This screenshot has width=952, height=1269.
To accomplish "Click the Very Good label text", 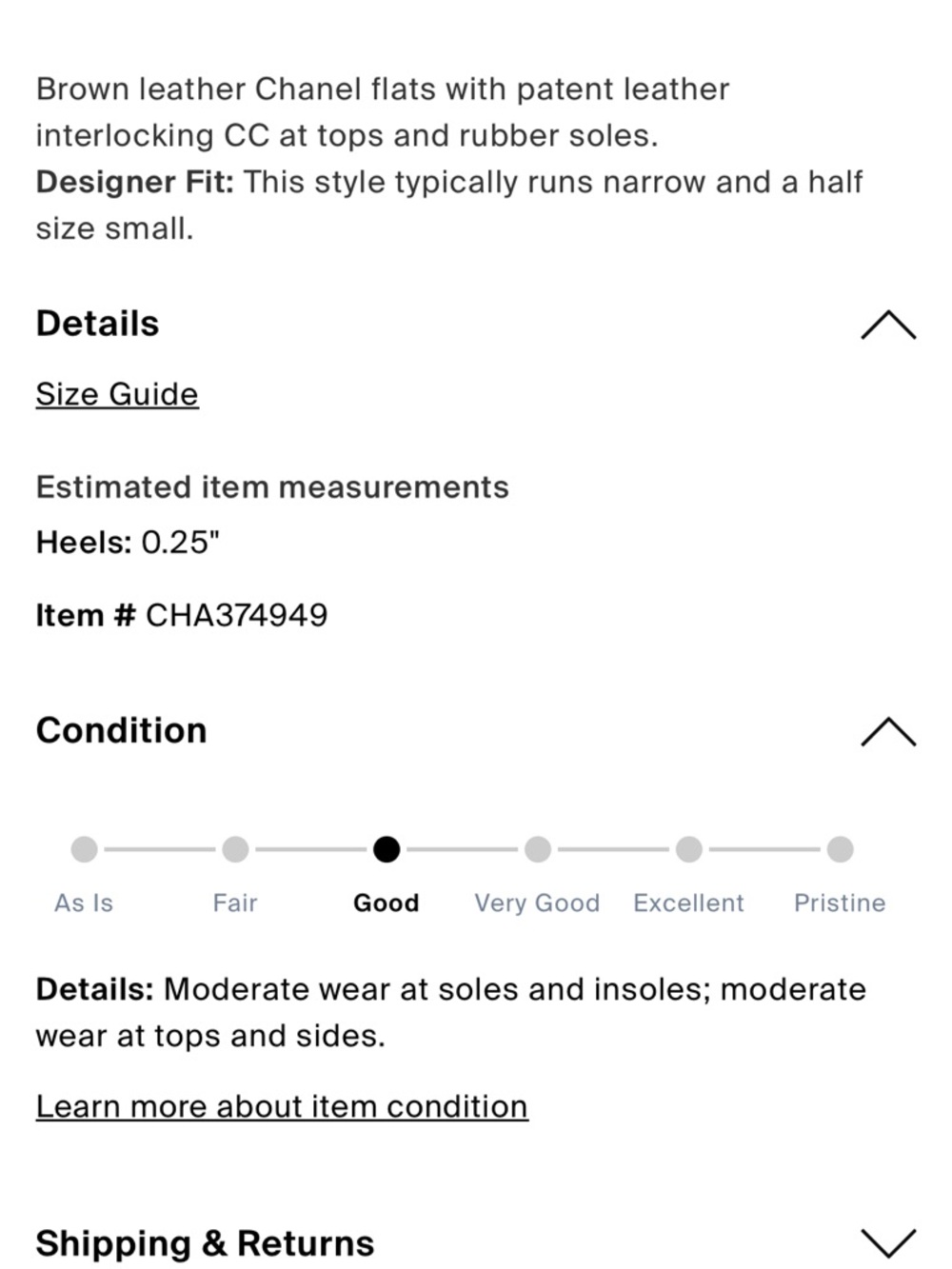I will (x=537, y=902).
